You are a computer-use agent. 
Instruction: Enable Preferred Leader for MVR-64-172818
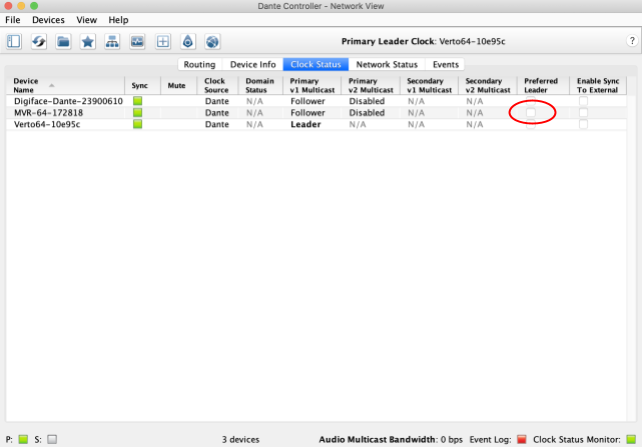(532, 113)
